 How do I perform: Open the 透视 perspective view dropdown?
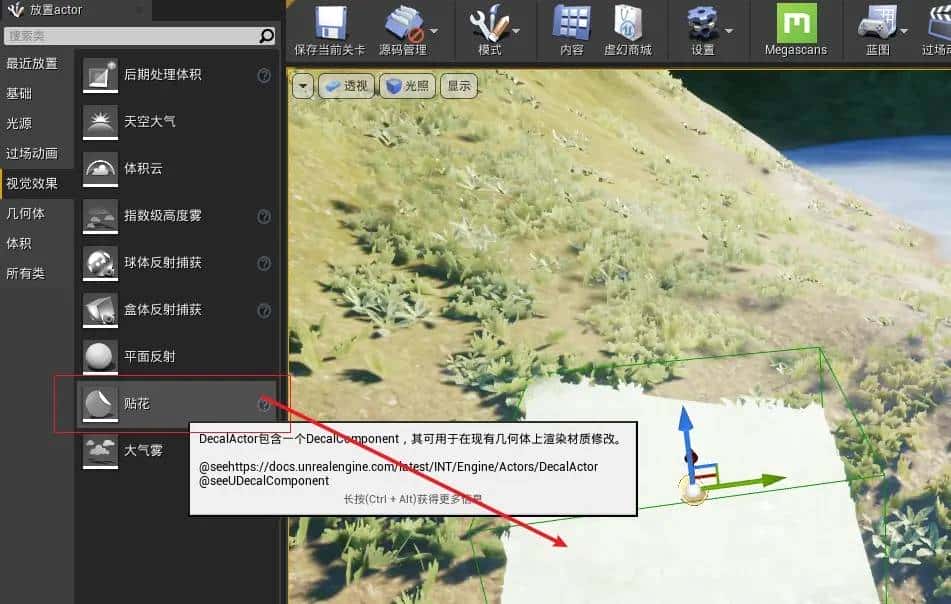click(347, 86)
